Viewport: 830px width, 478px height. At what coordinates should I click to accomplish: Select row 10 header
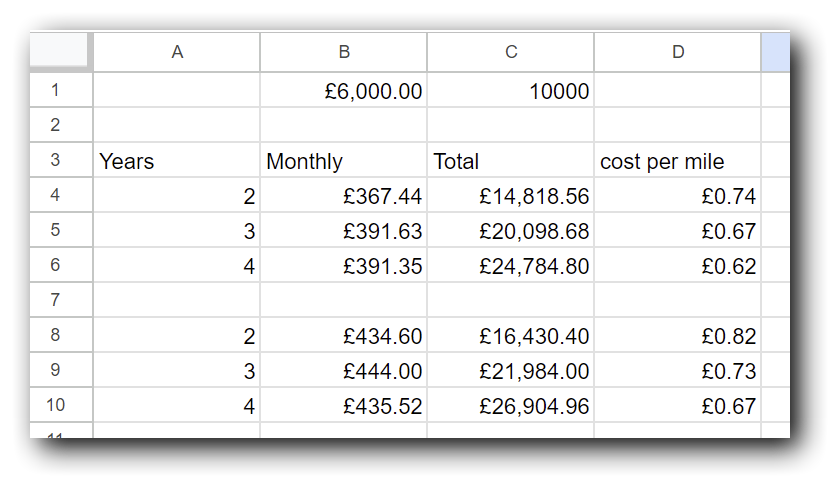[x=55, y=405]
